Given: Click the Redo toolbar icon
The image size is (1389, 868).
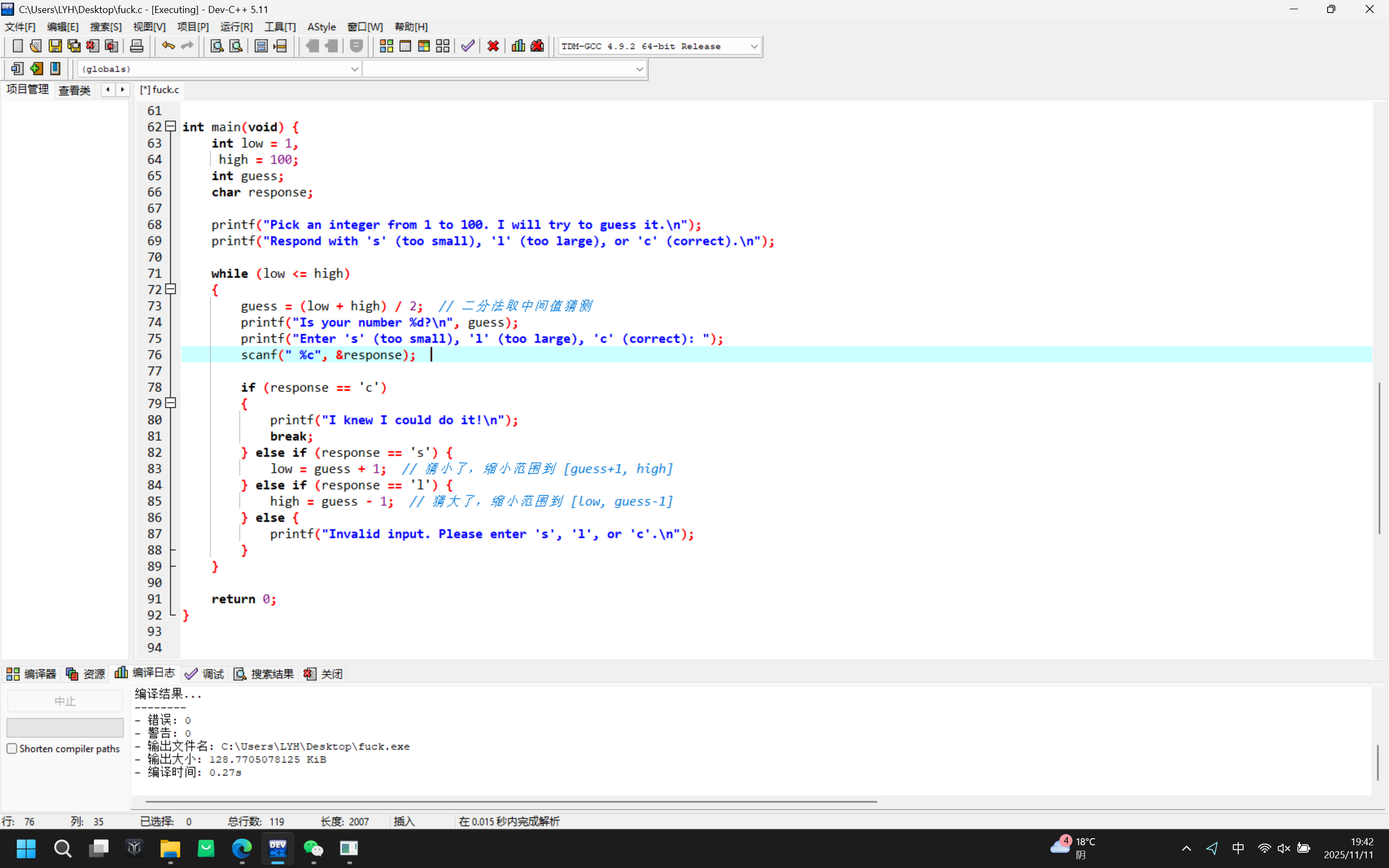Looking at the screenshot, I should pyautogui.click(x=187, y=46).
